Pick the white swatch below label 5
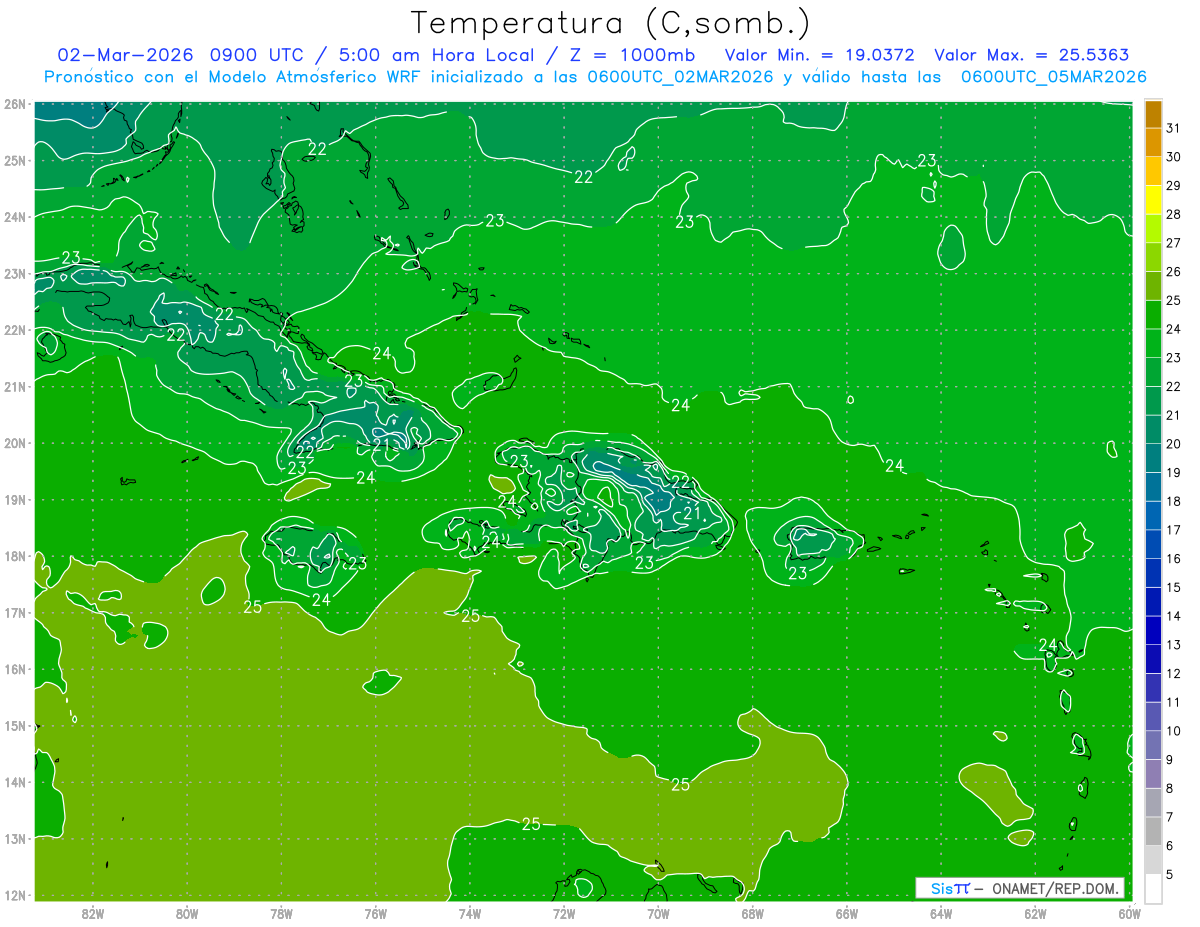This screenshot has height=927, width=1200. [x=1153, y=888]
